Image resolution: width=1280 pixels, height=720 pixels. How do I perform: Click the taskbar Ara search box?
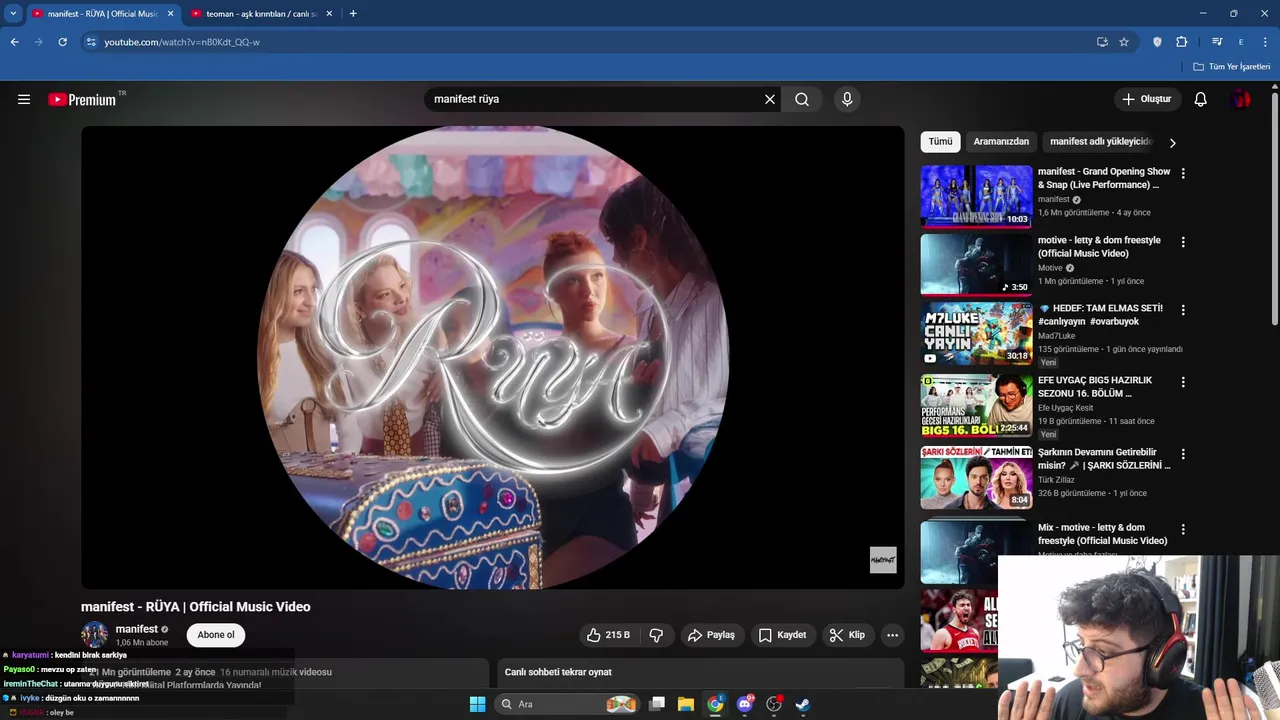point(568,704)
